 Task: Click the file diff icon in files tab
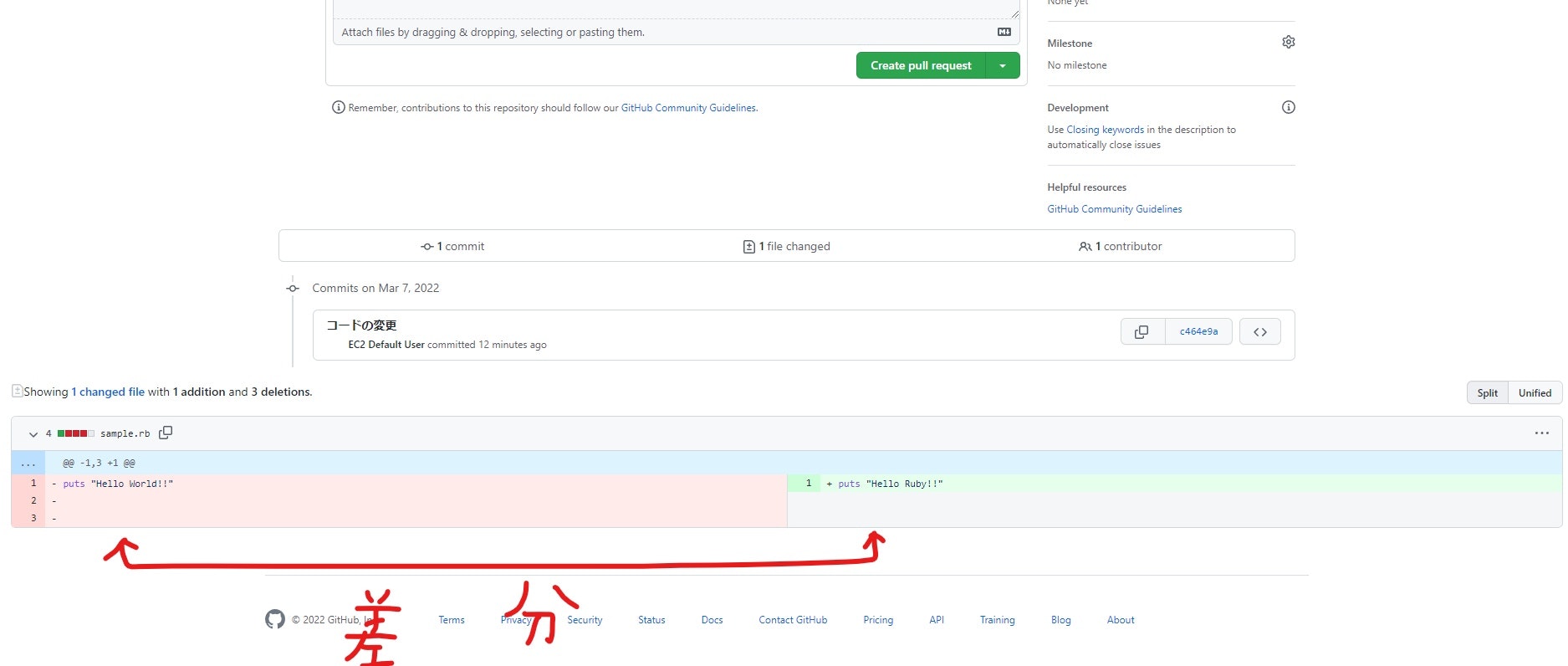(749, 247)
